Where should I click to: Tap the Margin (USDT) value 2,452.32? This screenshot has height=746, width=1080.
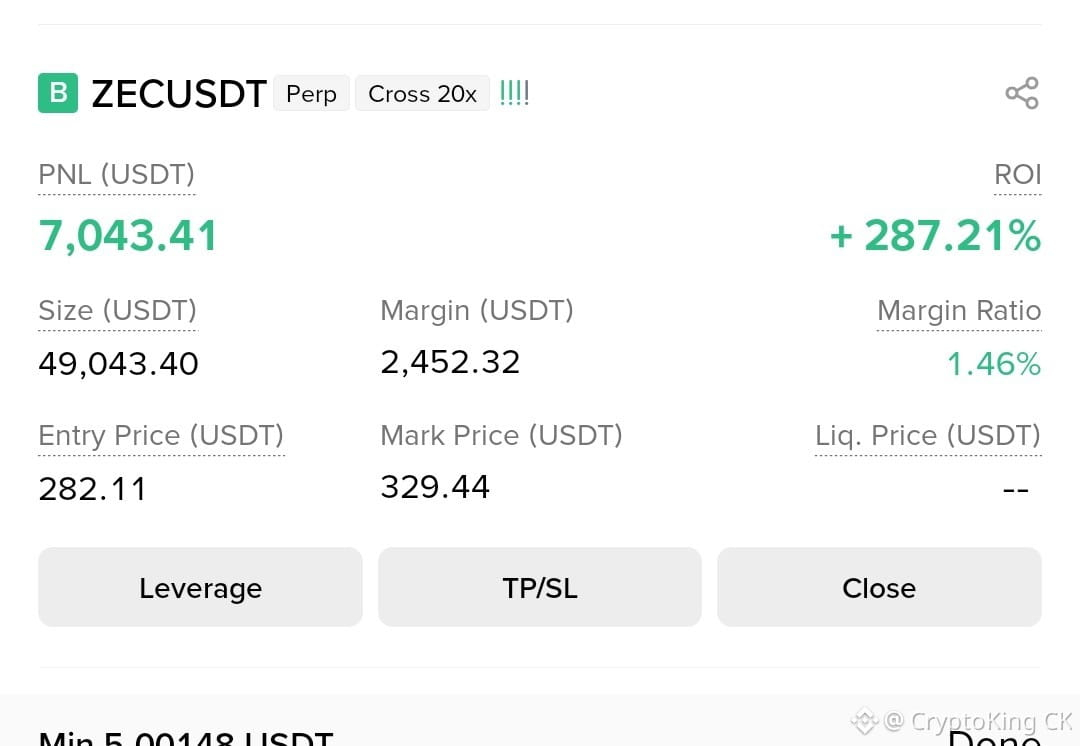click(450, 362)
